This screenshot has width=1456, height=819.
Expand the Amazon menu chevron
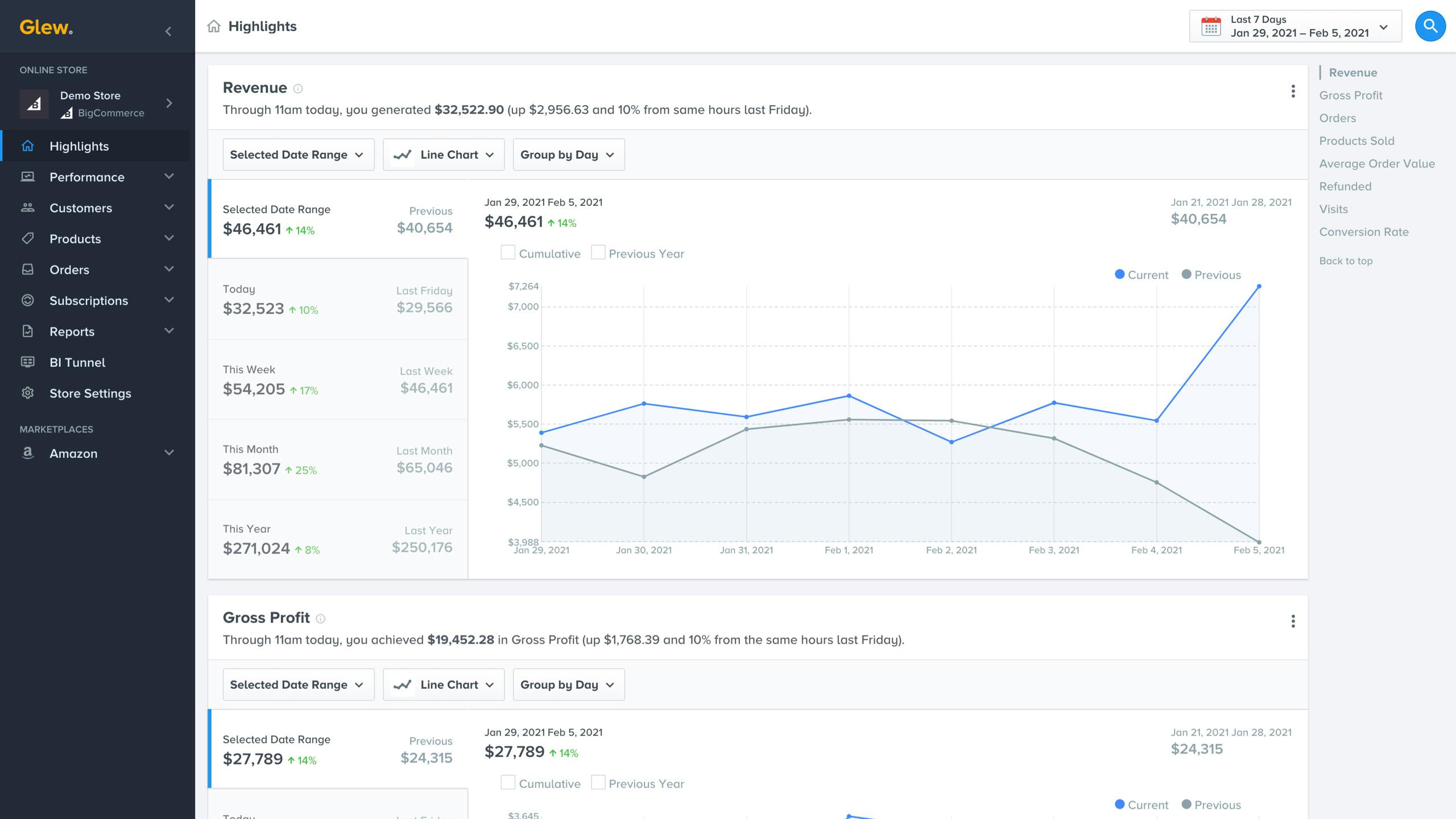[169, 453]
